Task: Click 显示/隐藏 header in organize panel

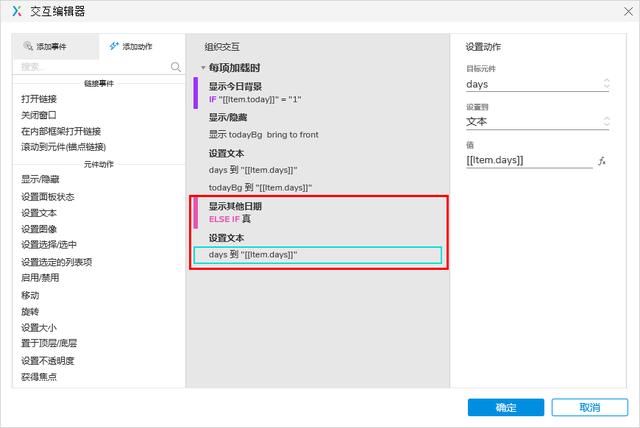Action: pyautogui.click(x=228, y=118)
